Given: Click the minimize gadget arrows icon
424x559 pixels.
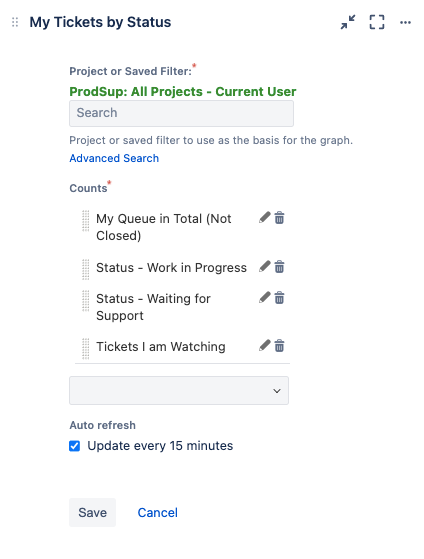Looking at the screenshot, I should (348, 22).
